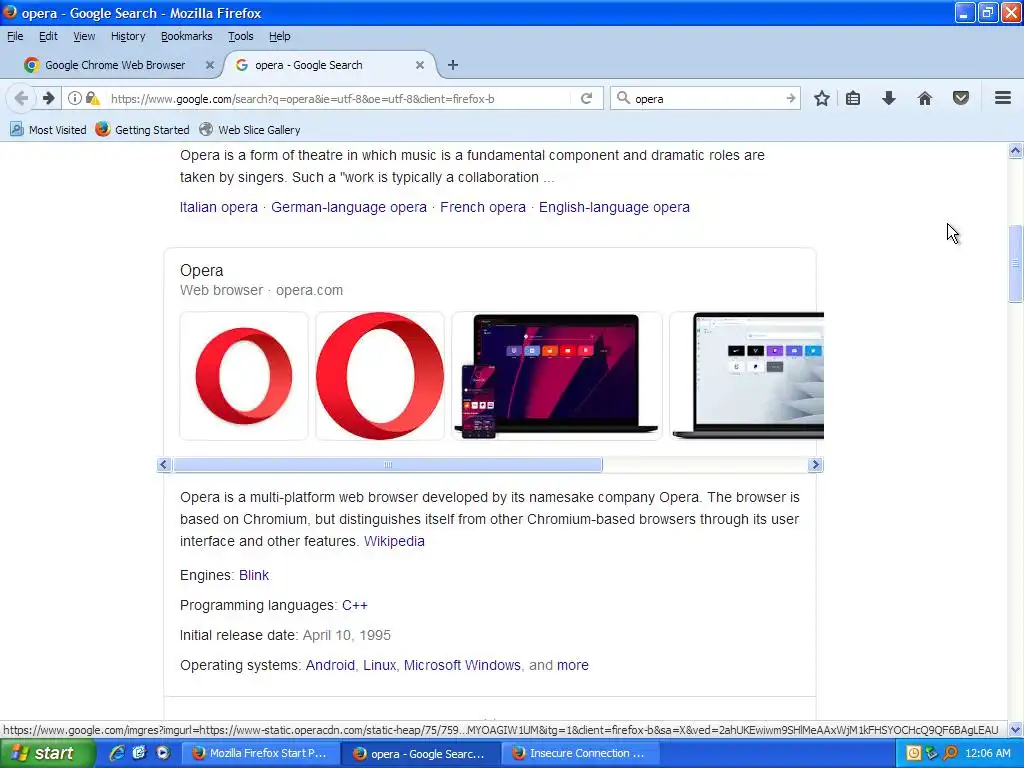The height and width of the screenshot is (768, 1024).
Task: Bookmark this page with the star icon
Action: pyautogui.click(x=822, y=99)
